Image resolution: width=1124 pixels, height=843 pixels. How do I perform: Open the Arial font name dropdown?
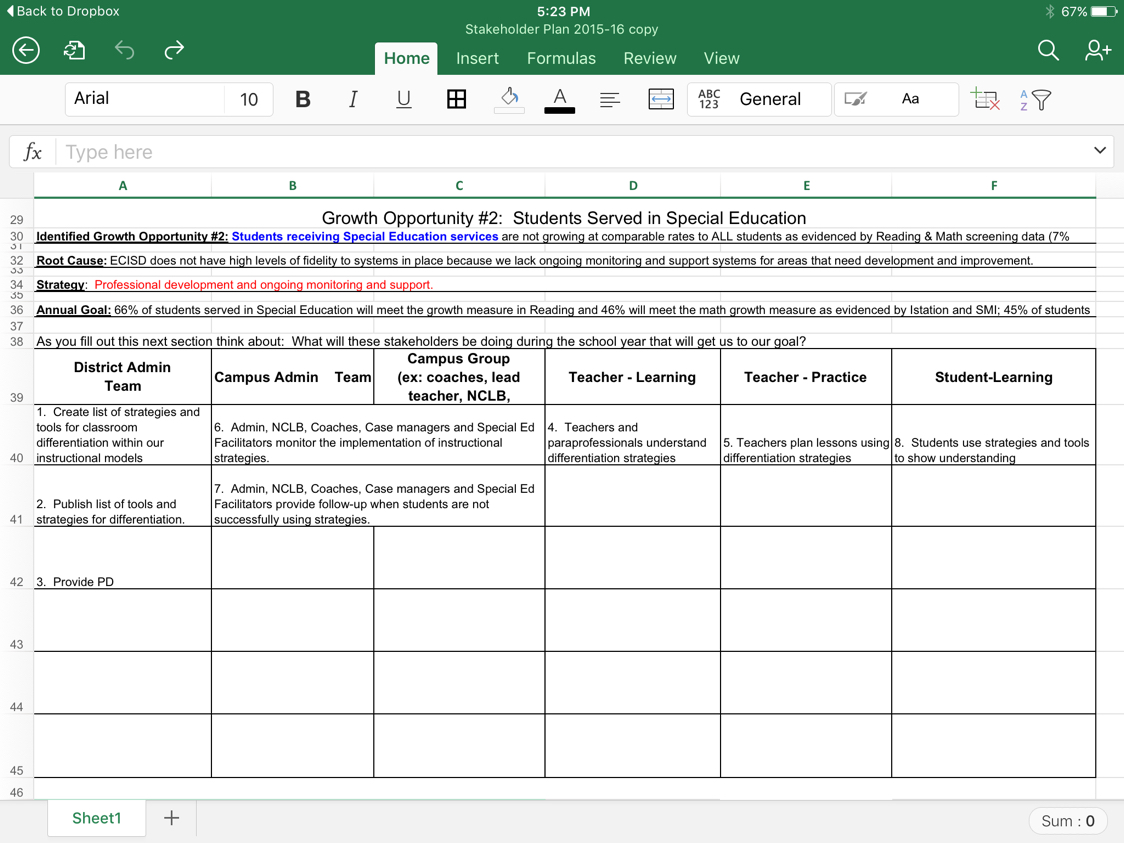coord(145,99)
